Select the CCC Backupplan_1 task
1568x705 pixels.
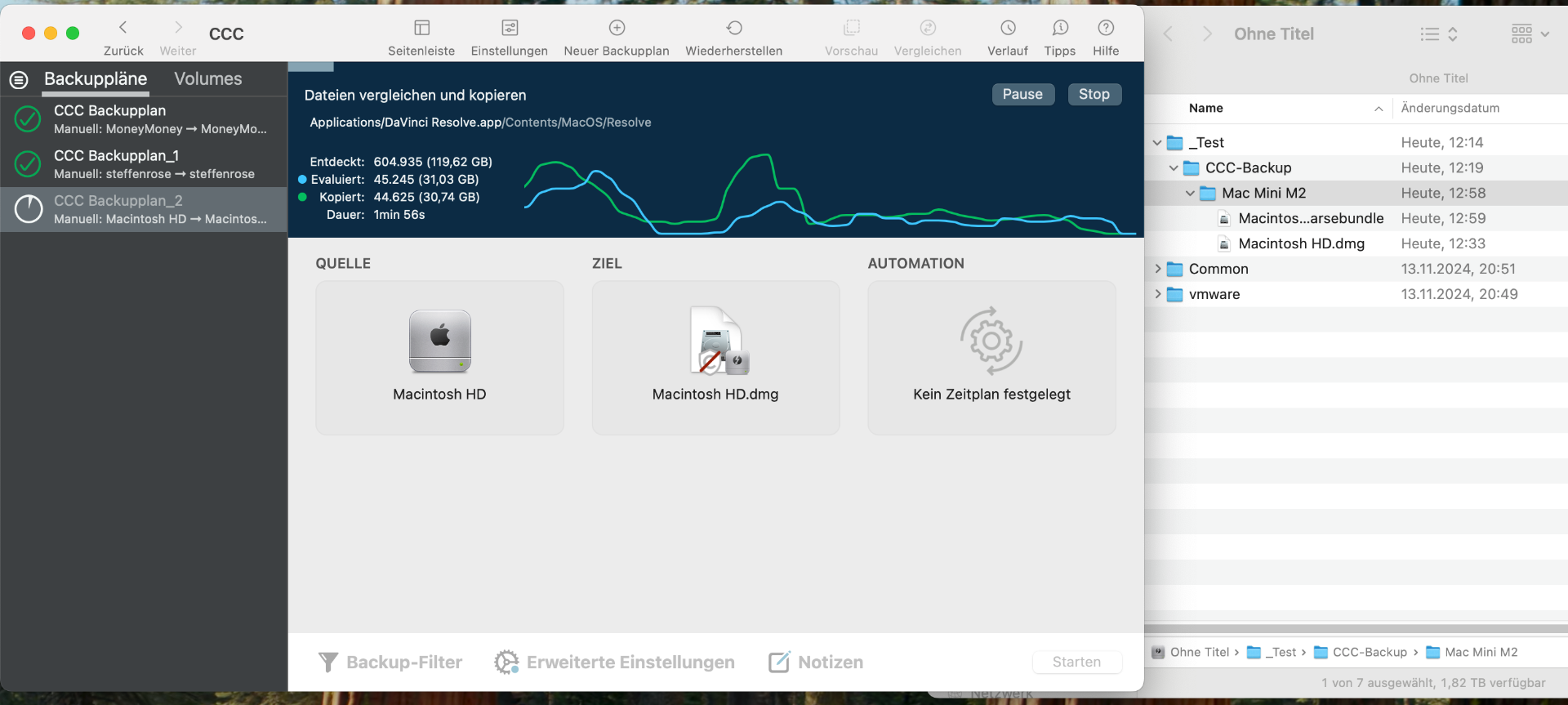point(144,164)
